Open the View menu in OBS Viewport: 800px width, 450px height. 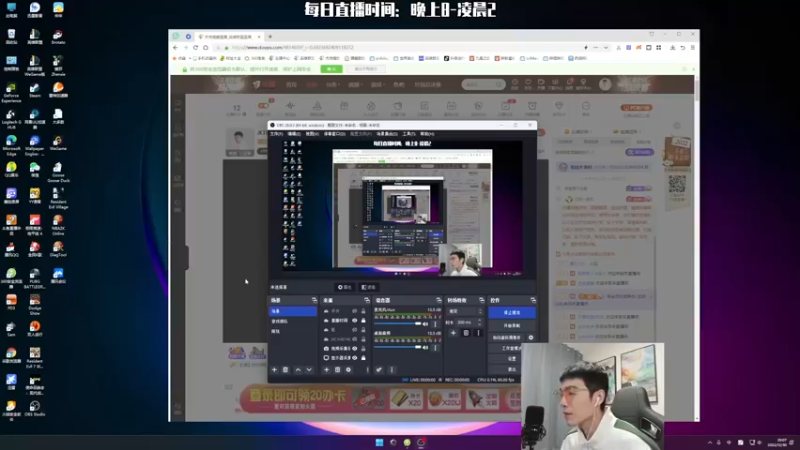point(312,134)
